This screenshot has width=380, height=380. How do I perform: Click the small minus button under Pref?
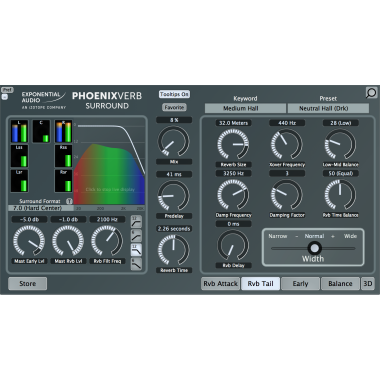[x=5, y=97]
